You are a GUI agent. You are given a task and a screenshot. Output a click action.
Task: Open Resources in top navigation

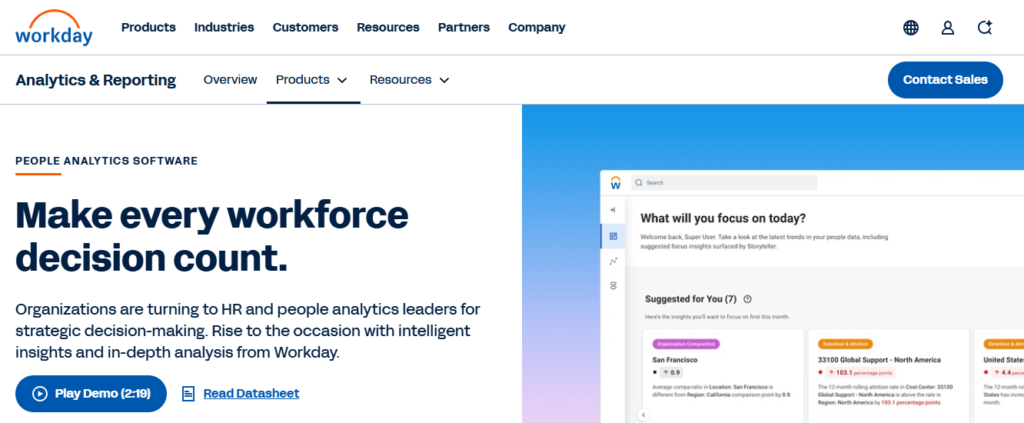(x=388, y=27)
